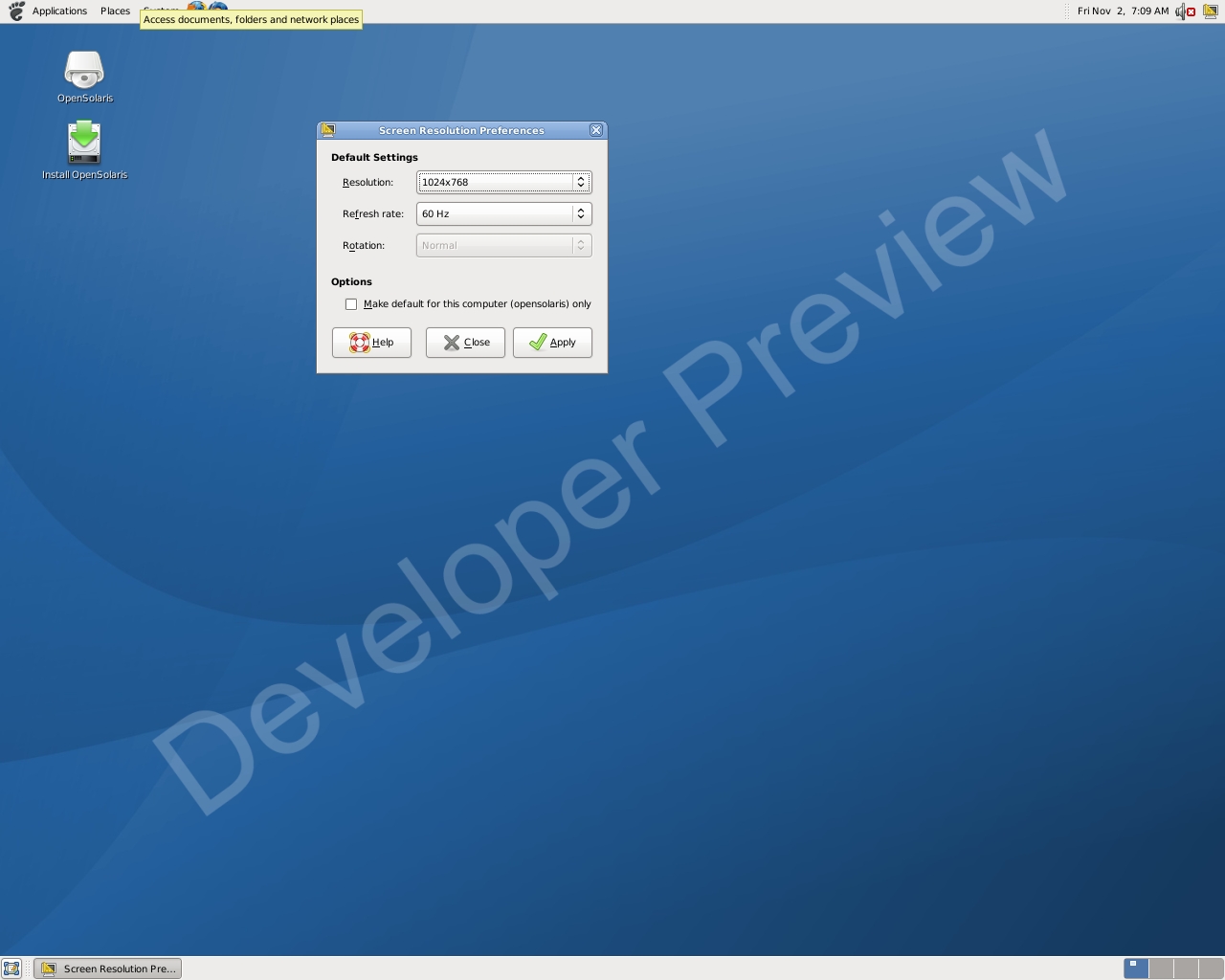Click the disabled Rotation dropdown
The width and height of the screenshot is (1225, 980).
(x=503, y=245)
